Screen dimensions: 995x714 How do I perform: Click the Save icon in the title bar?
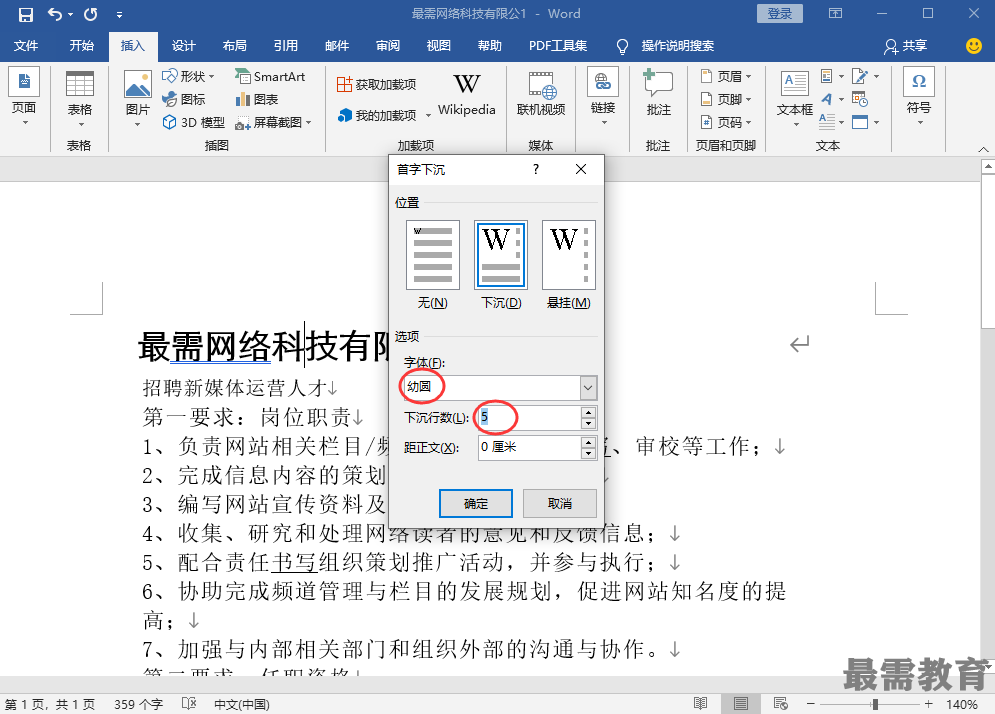pos(25,14)
